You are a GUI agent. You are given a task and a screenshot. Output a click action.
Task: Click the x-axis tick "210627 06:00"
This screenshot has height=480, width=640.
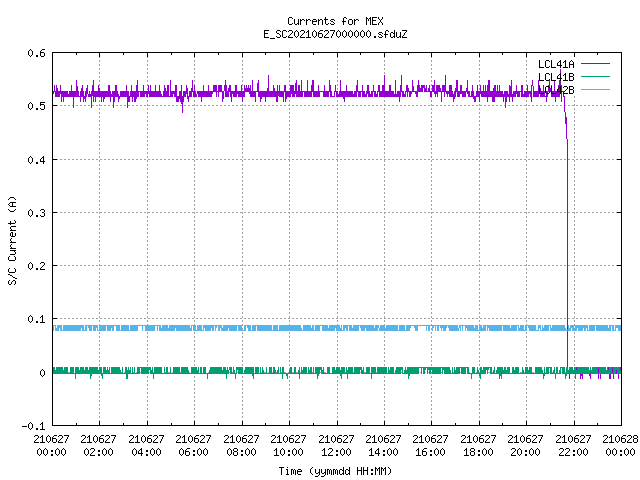(x=193, y=445)
